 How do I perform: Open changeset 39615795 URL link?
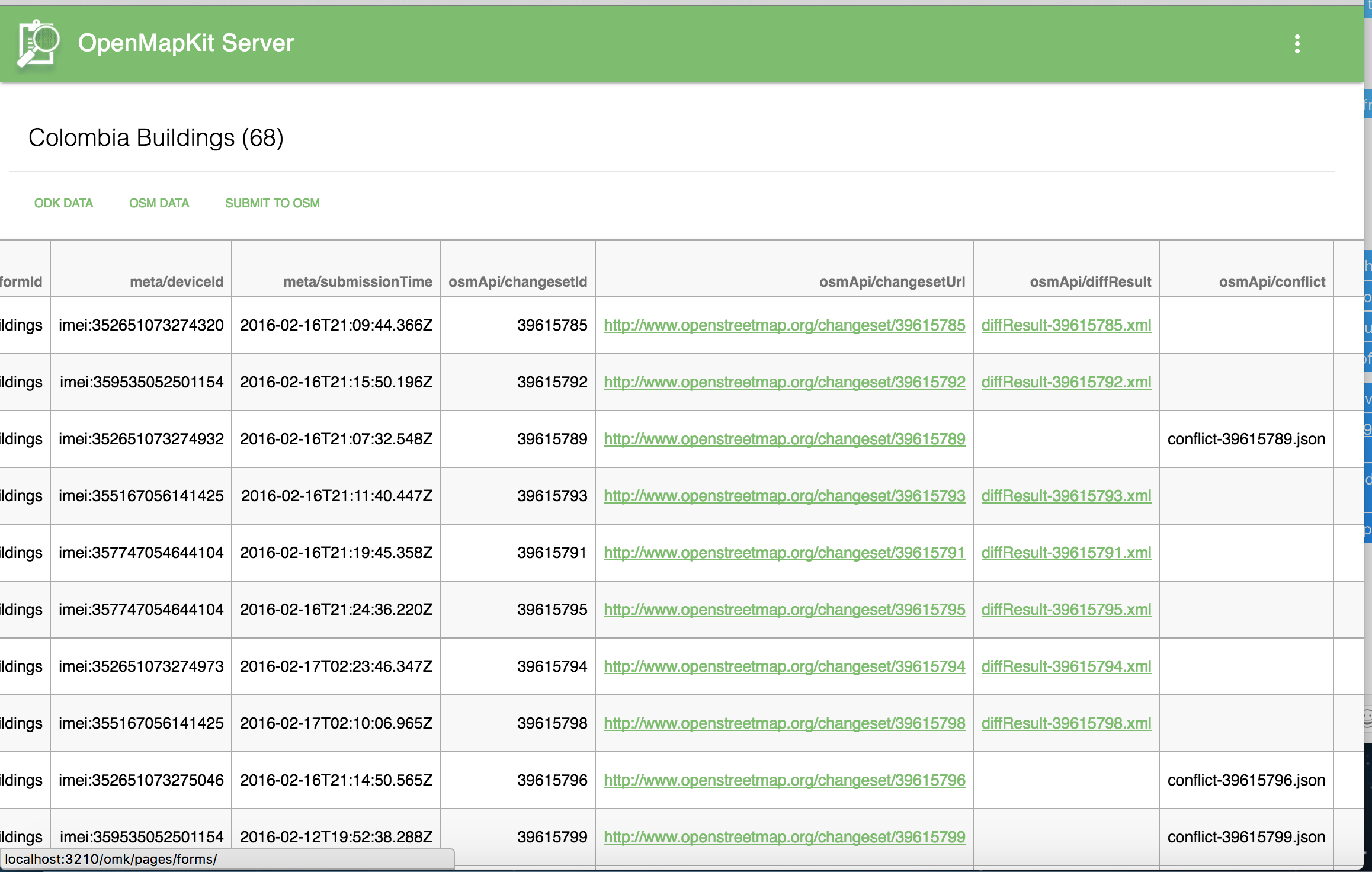click(x=784, y=610)
